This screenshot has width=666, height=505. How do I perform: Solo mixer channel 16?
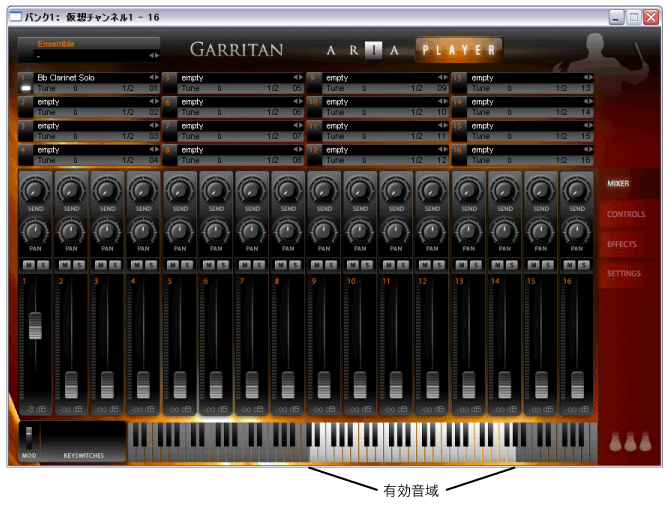pos(584,265)
